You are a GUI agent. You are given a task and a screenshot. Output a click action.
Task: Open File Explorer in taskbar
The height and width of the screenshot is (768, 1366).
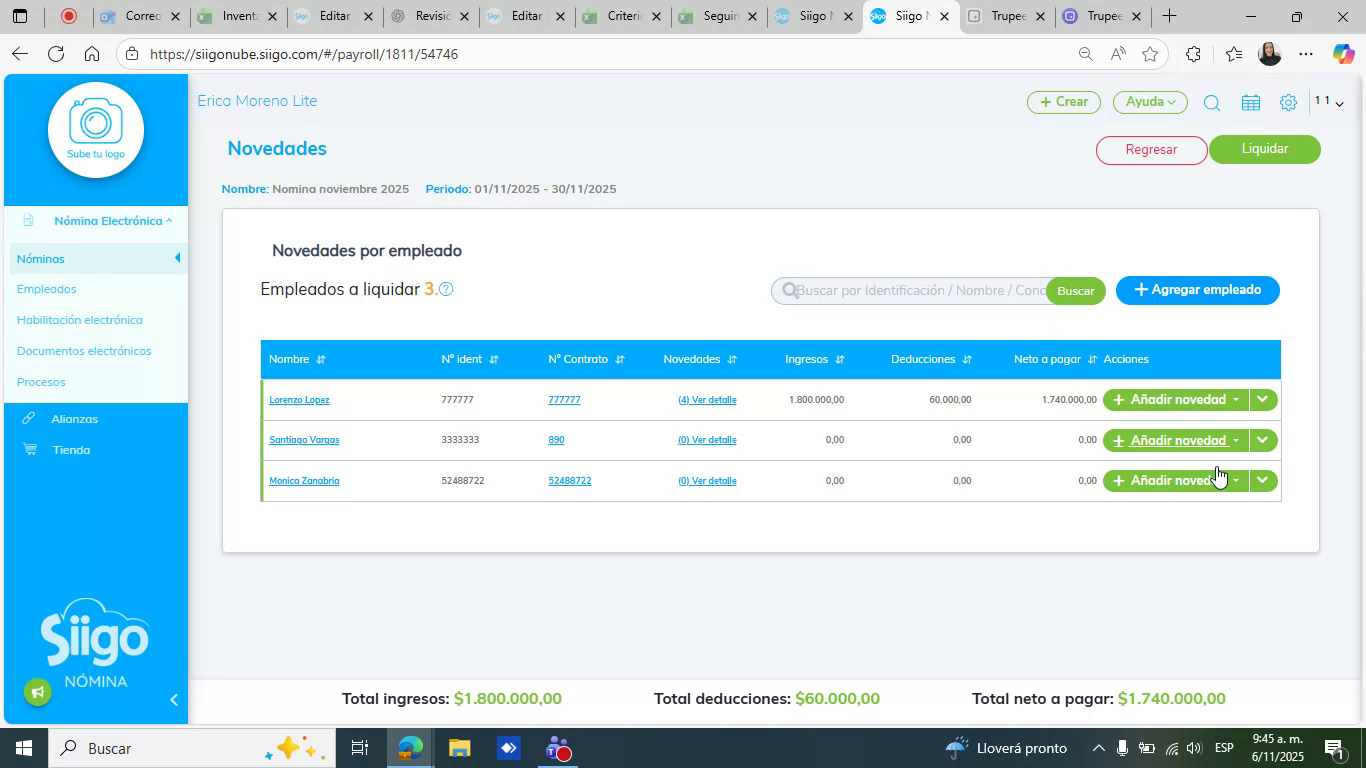(459, 748)
